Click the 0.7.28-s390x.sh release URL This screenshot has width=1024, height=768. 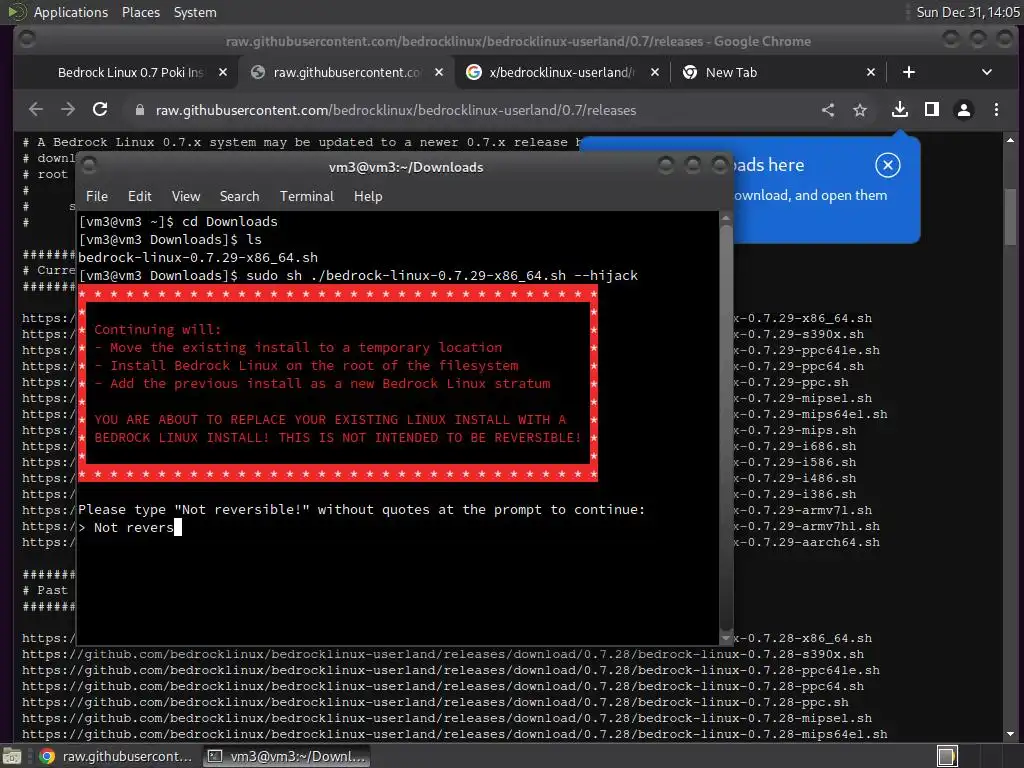pyautogui.click(x=443, y=654)
